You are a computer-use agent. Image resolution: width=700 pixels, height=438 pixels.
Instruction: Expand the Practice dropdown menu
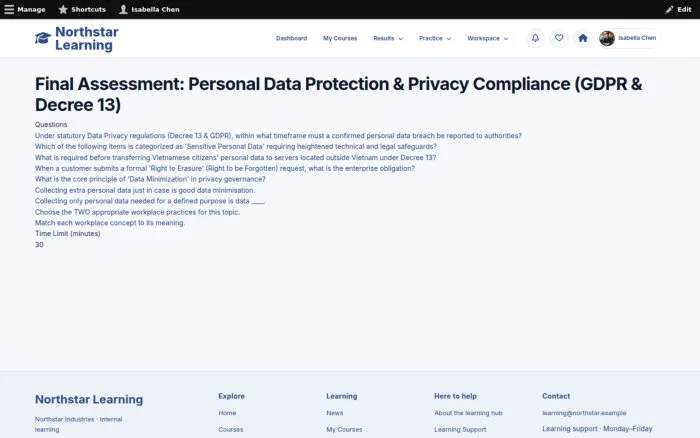(x=435, y=38)
